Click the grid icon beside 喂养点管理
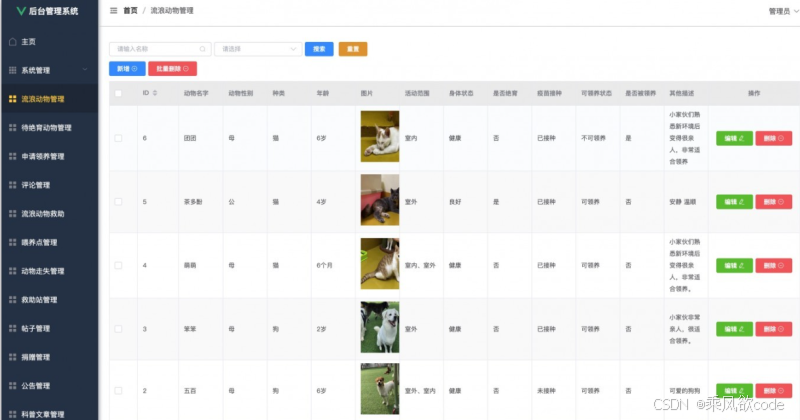The width and height of the screenshot is (800, 420). click(x=13, y=242)
